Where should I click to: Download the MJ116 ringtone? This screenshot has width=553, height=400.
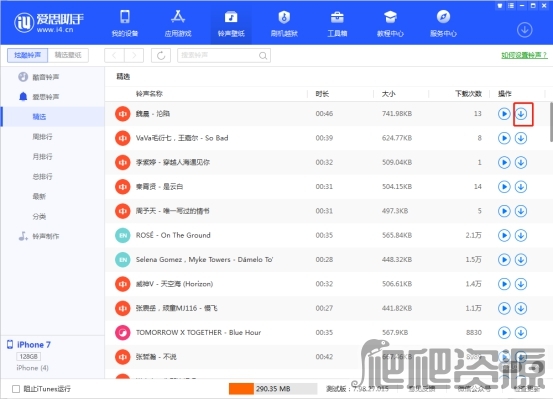(521, 308)
